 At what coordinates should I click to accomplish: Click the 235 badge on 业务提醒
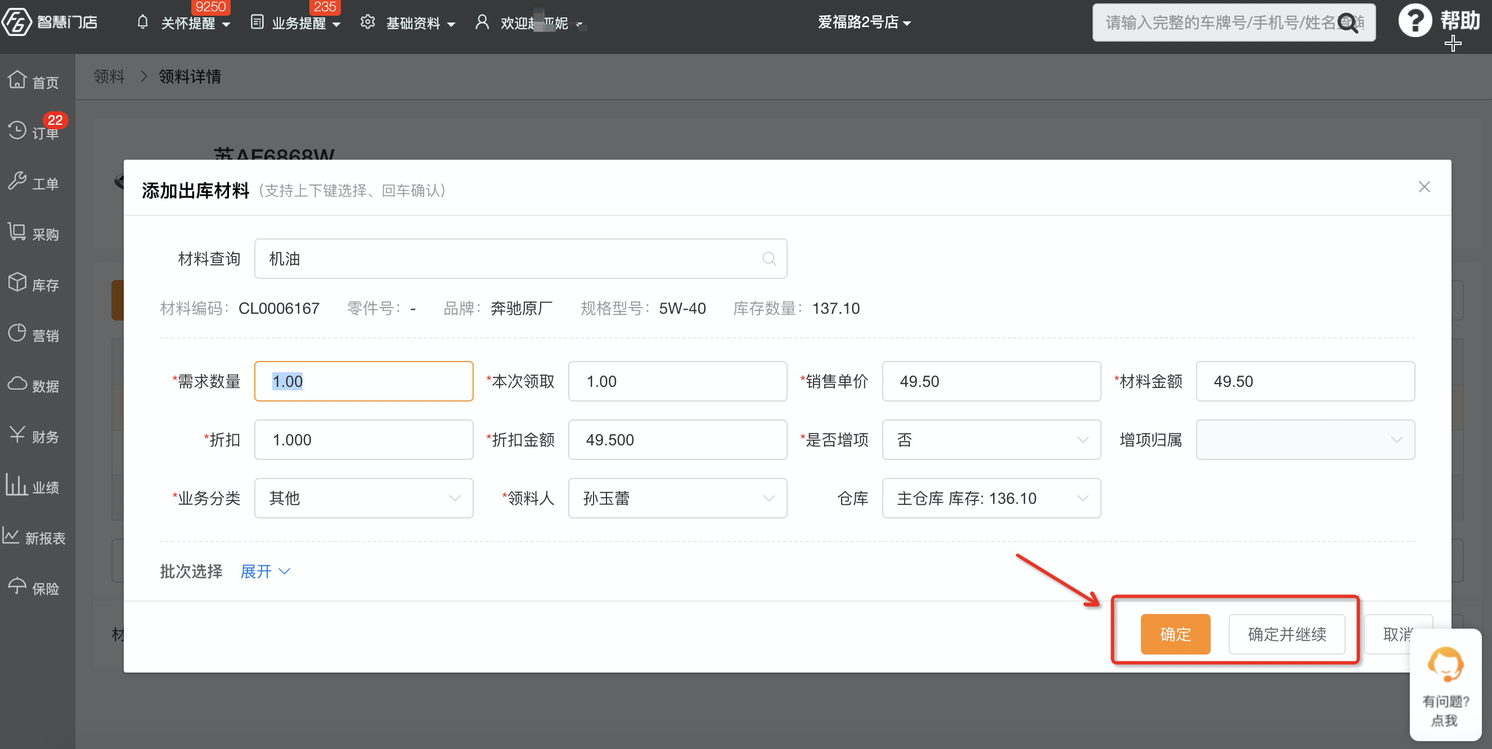tap(325, 7)
